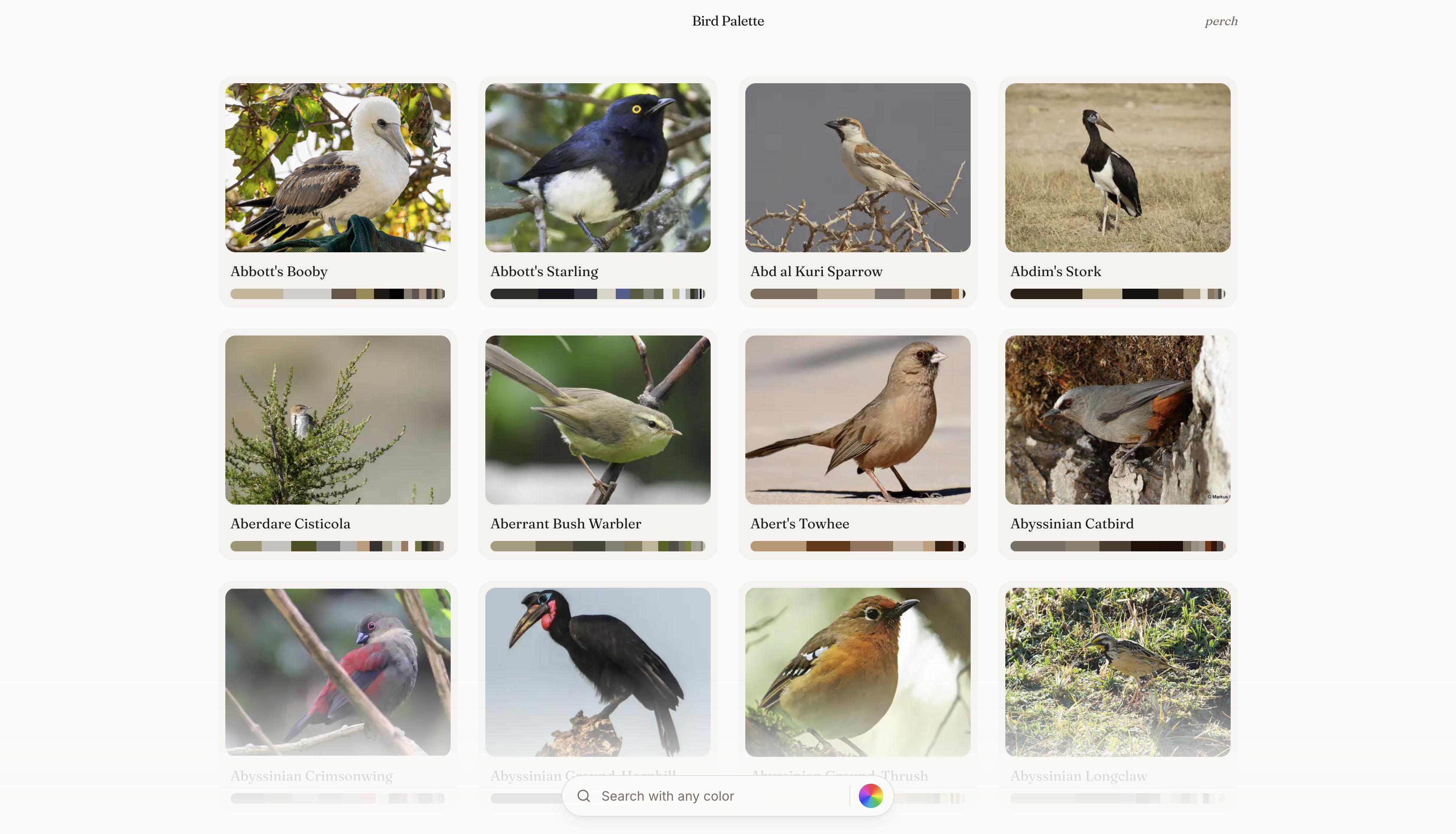The width and height of the screenshot is (1456, 834).
Task: Open the Aberdare Cisticola photo
Action: (338, 420)
